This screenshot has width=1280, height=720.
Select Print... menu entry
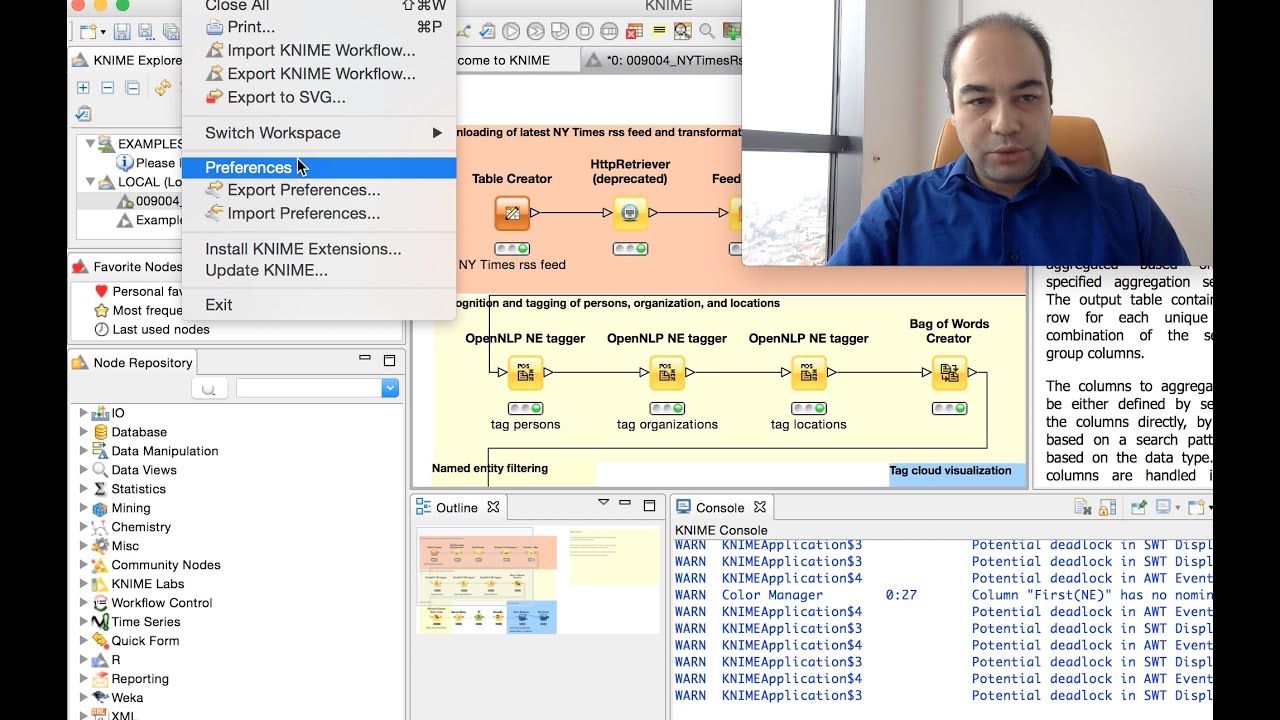tap(319, 27)
